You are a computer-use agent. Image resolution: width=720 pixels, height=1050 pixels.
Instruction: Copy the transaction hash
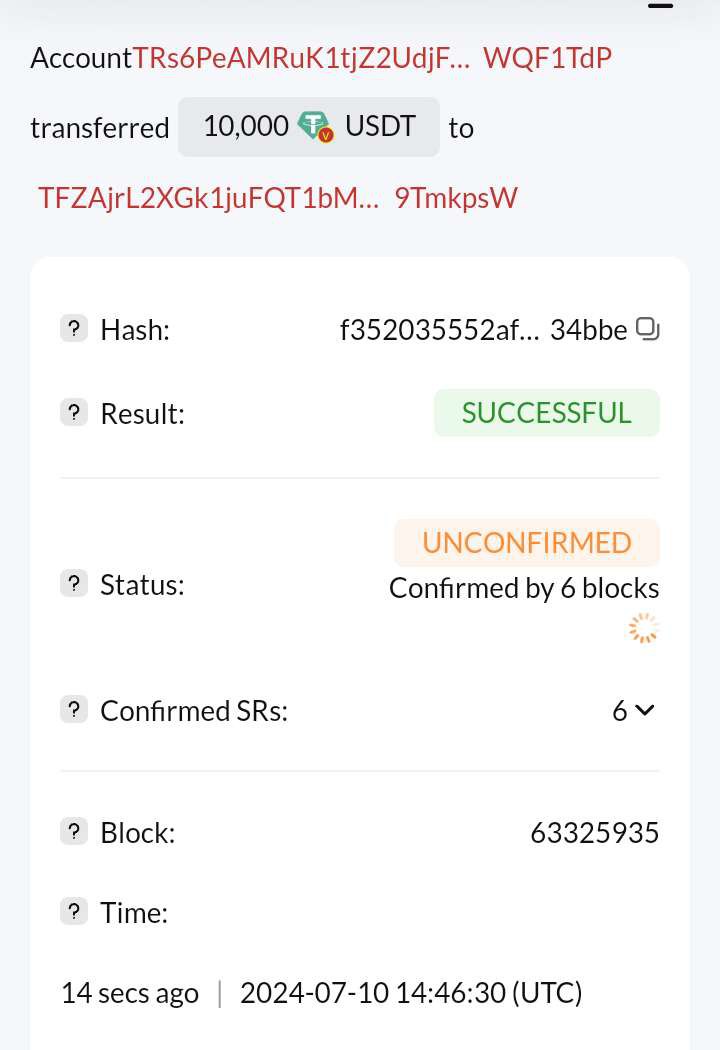point(648,329)
